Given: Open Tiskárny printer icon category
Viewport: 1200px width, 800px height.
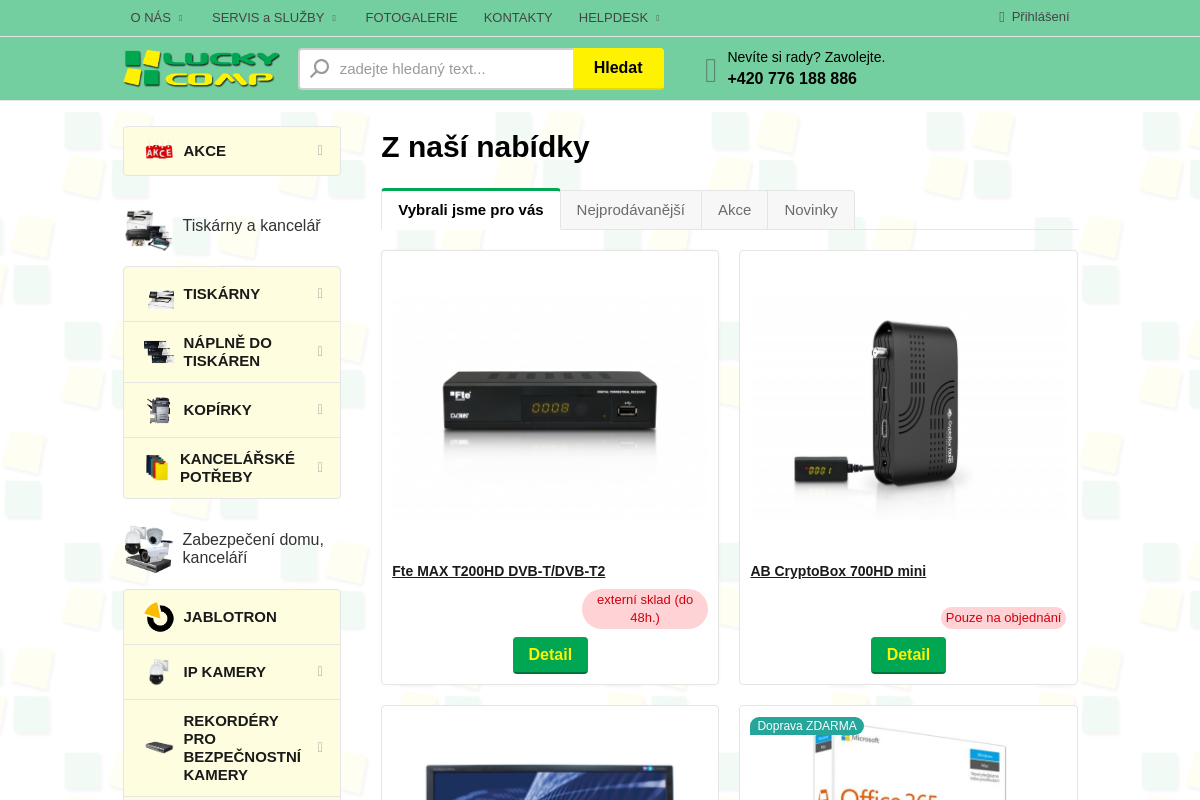Looking at the screenshot, I should (x=160, y=294).
